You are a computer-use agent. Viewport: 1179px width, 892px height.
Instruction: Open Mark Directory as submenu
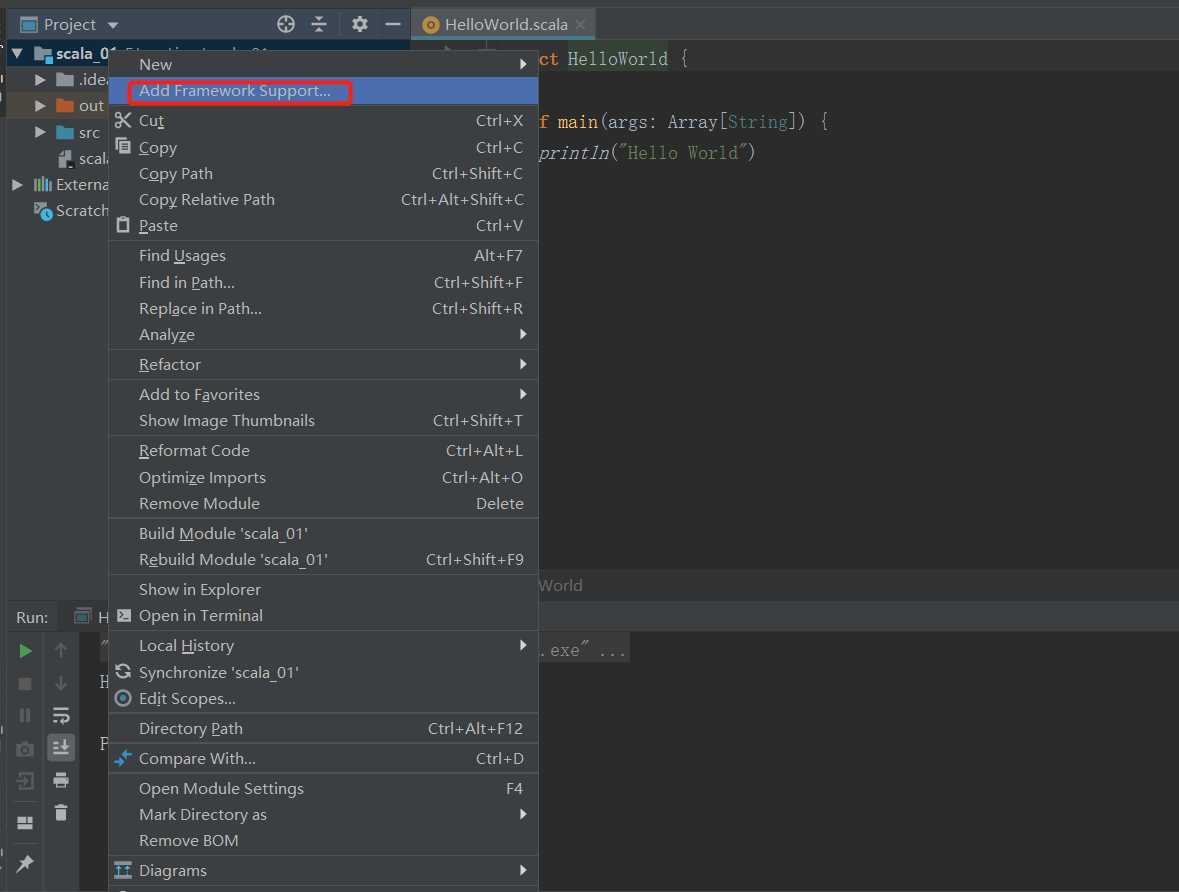(323, 815)
